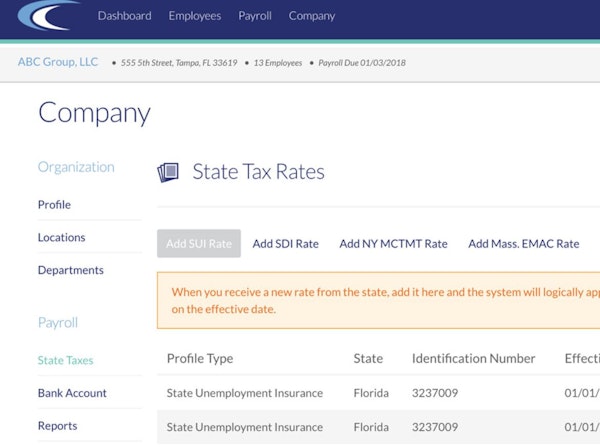
Task: Open the Payroll navigation tab
Action: (x=255, y=16)
